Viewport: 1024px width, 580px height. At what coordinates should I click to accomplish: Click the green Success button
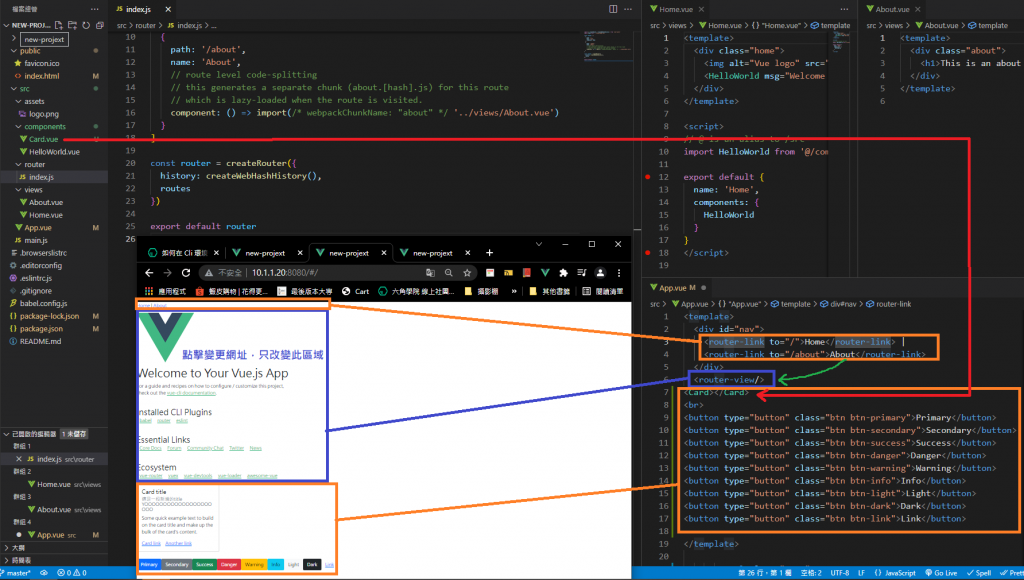(204, 564)
